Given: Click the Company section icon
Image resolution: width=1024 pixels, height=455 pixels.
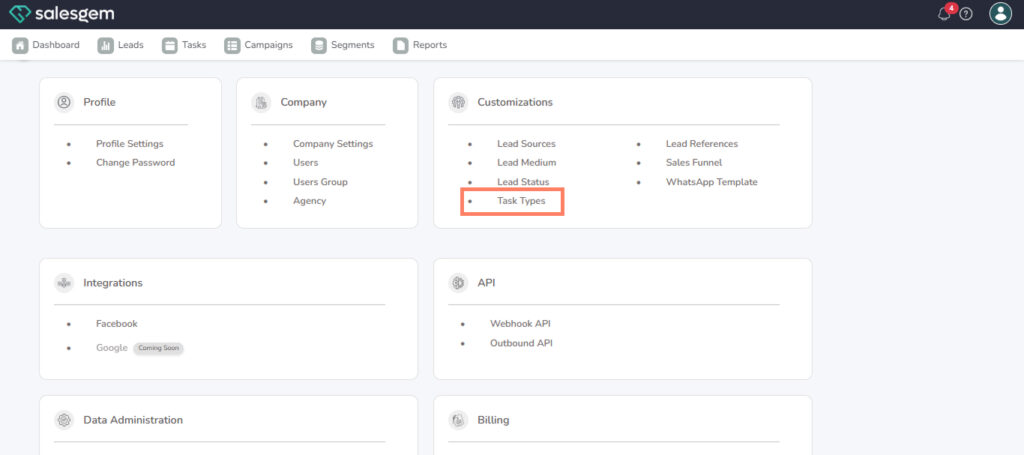Looking at the screenshot, I should tap(261, 102).
